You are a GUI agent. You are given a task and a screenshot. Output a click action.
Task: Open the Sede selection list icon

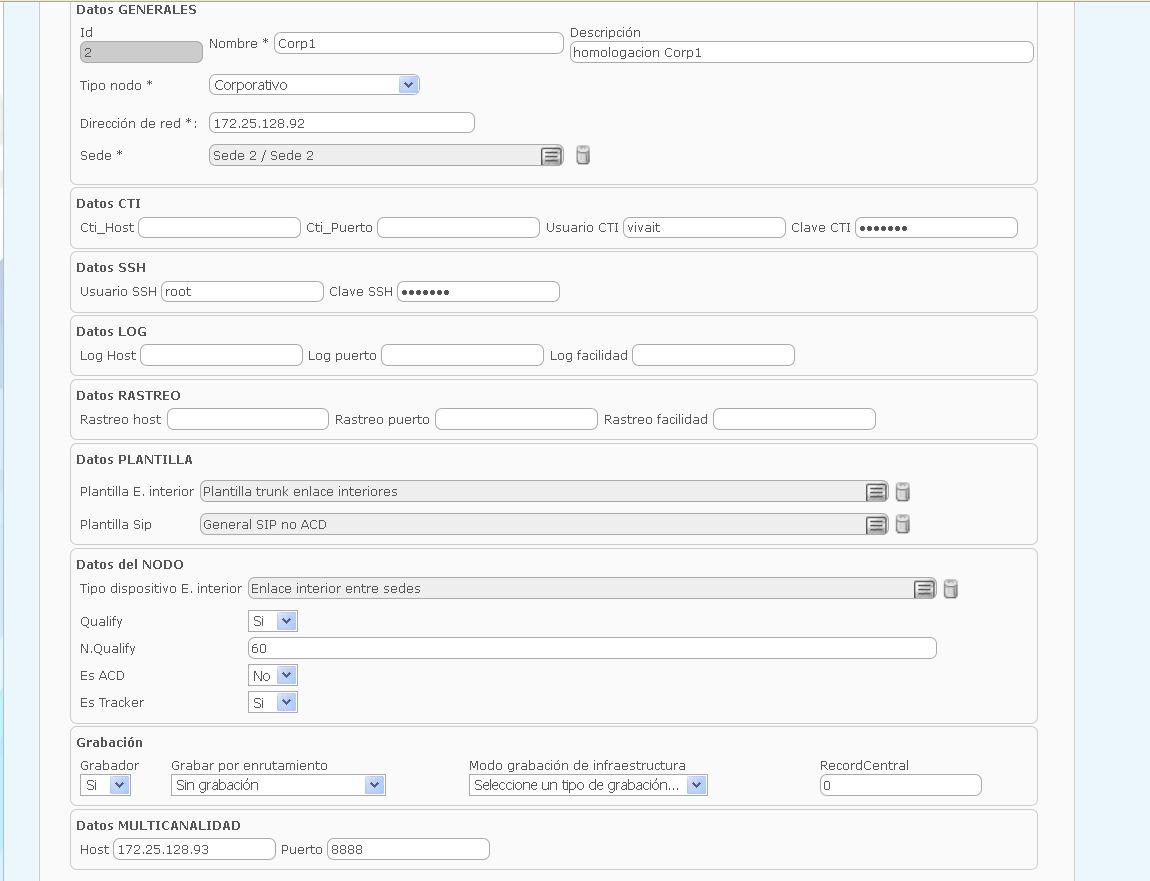(x=552, y=156)
